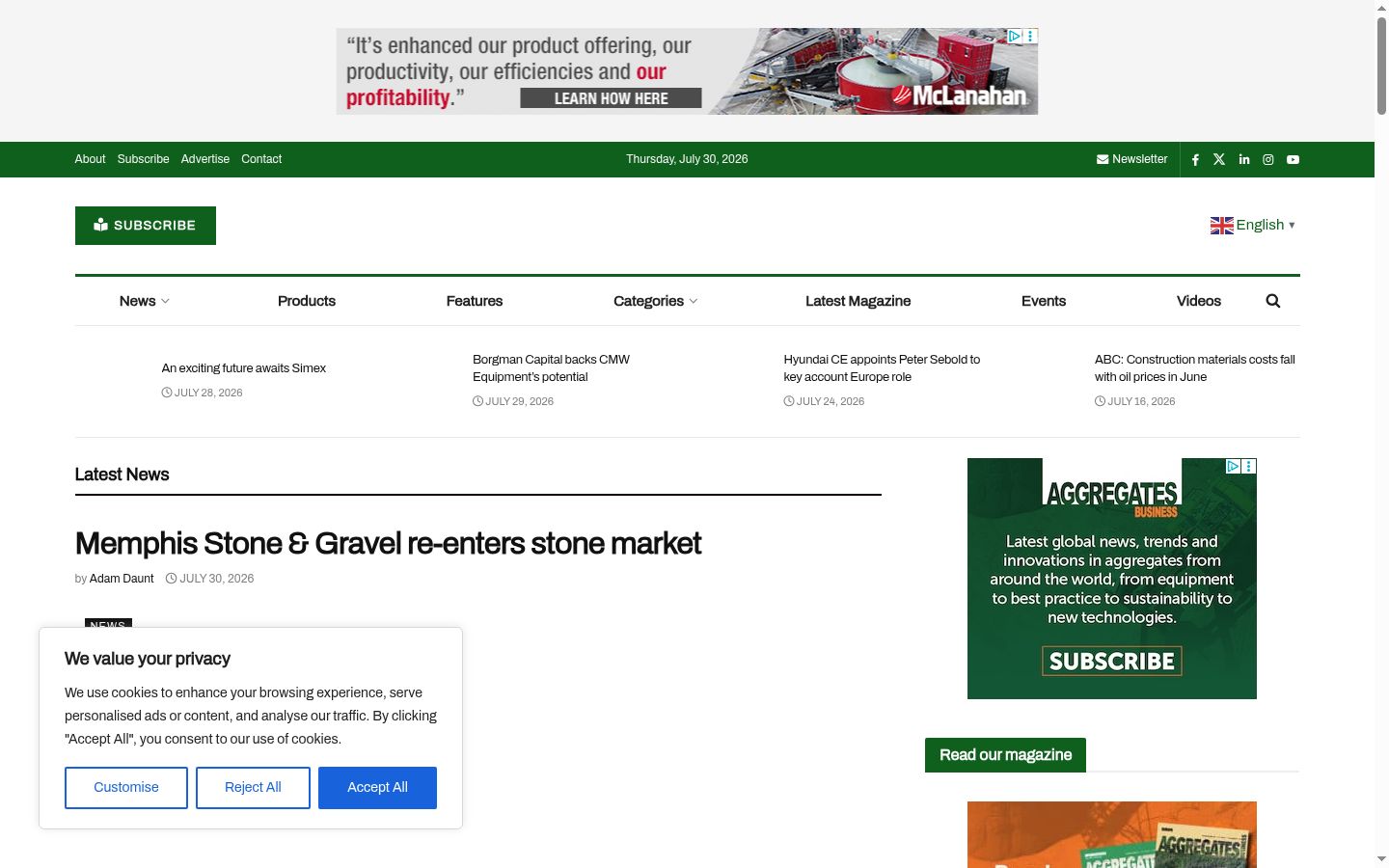Open ad options on Aggregates Business ad
Screen dimensions: 1389x868
[1249, 466]
